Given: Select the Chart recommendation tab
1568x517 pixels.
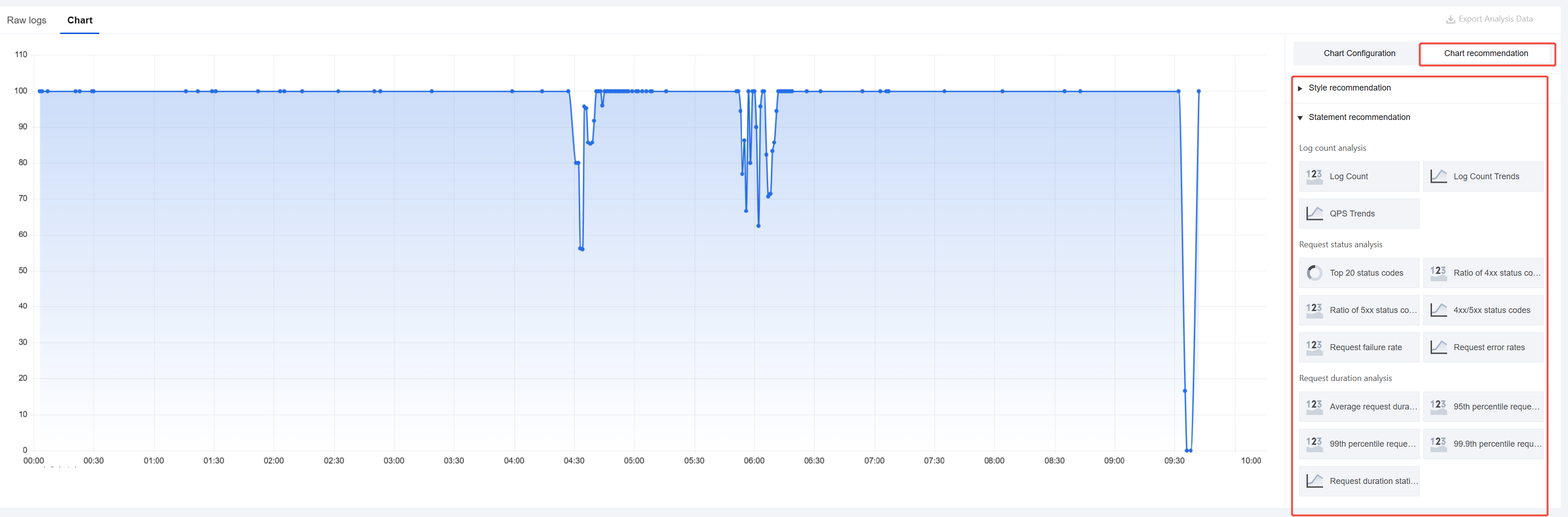Looking at the screenshot, I should pyautogui.click(x=1485, y=54).
